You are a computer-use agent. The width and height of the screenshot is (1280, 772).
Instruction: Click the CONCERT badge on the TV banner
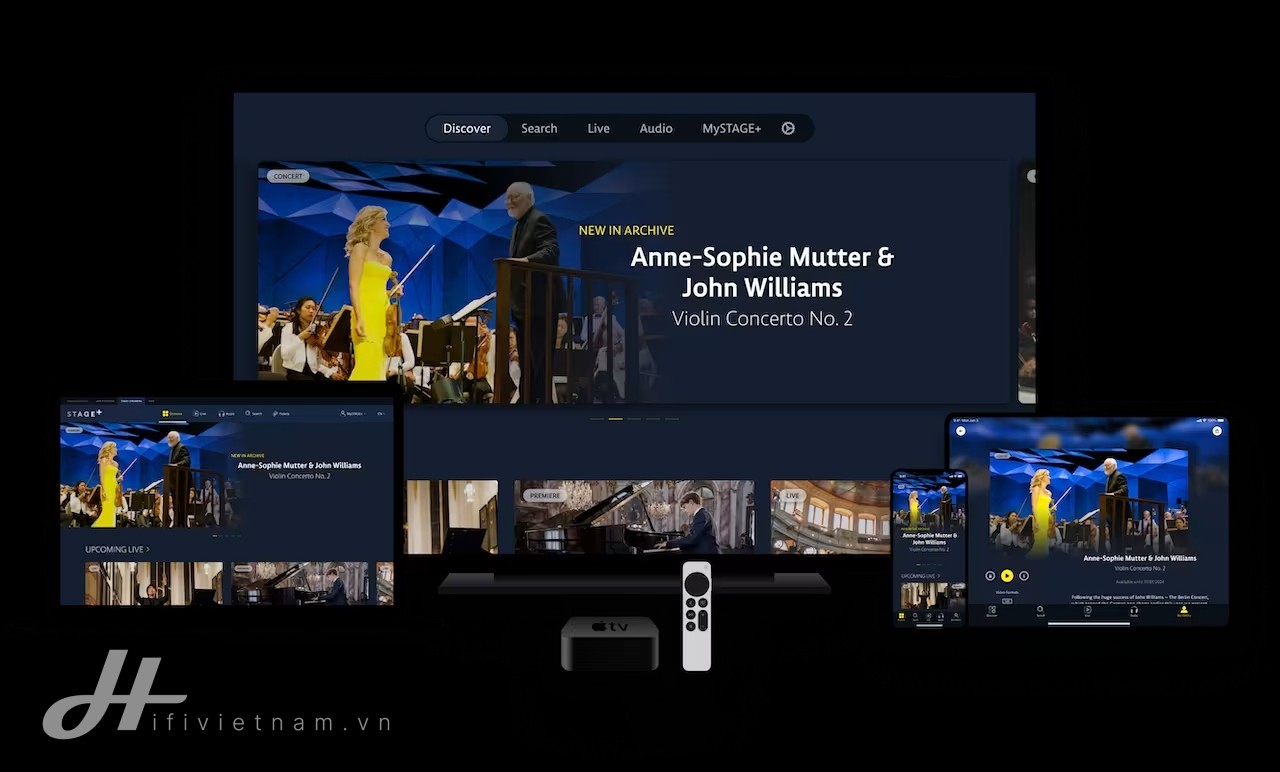pyautogui.click(x=288, y=176)
